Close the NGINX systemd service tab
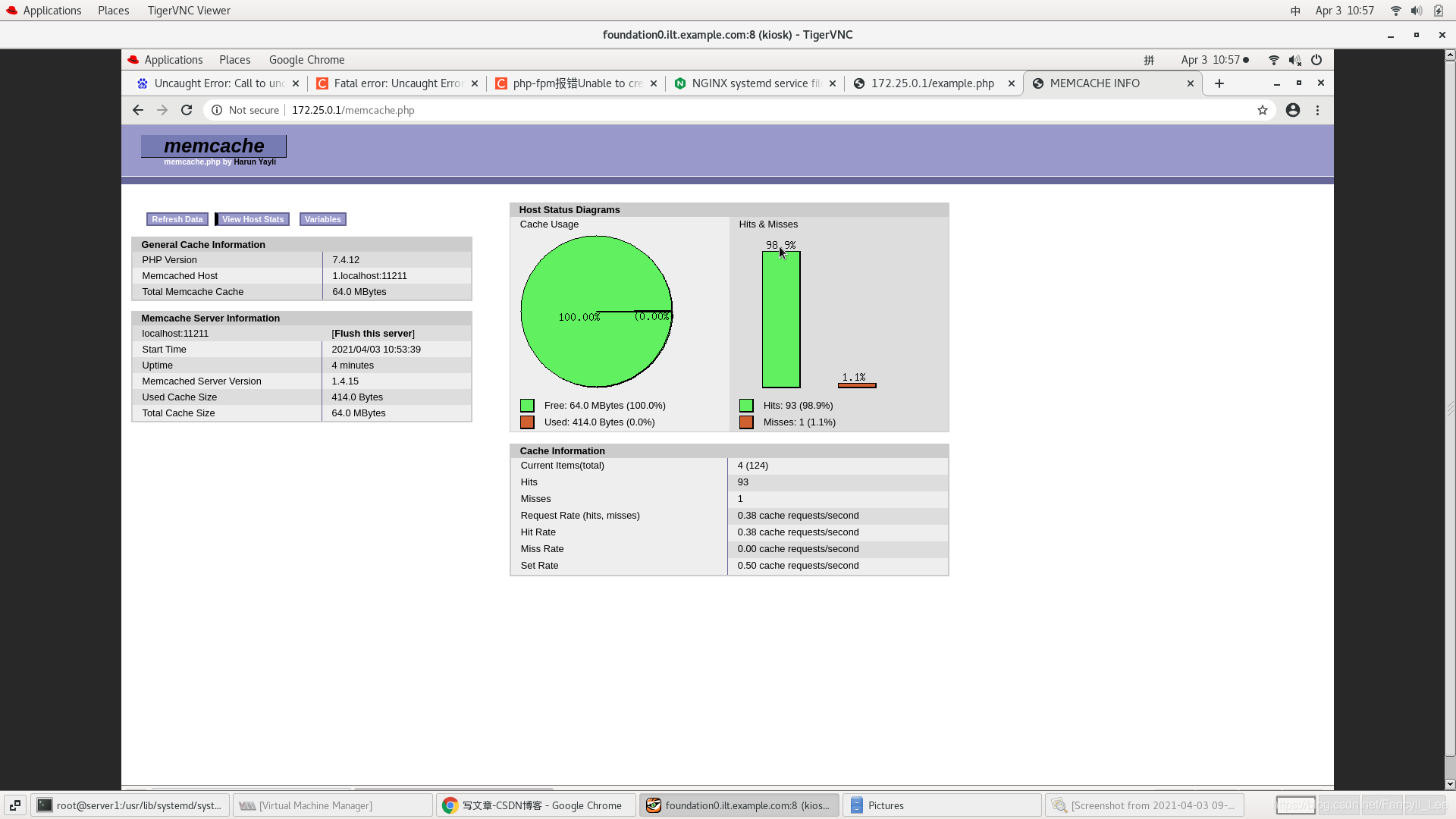 point(833,83)
